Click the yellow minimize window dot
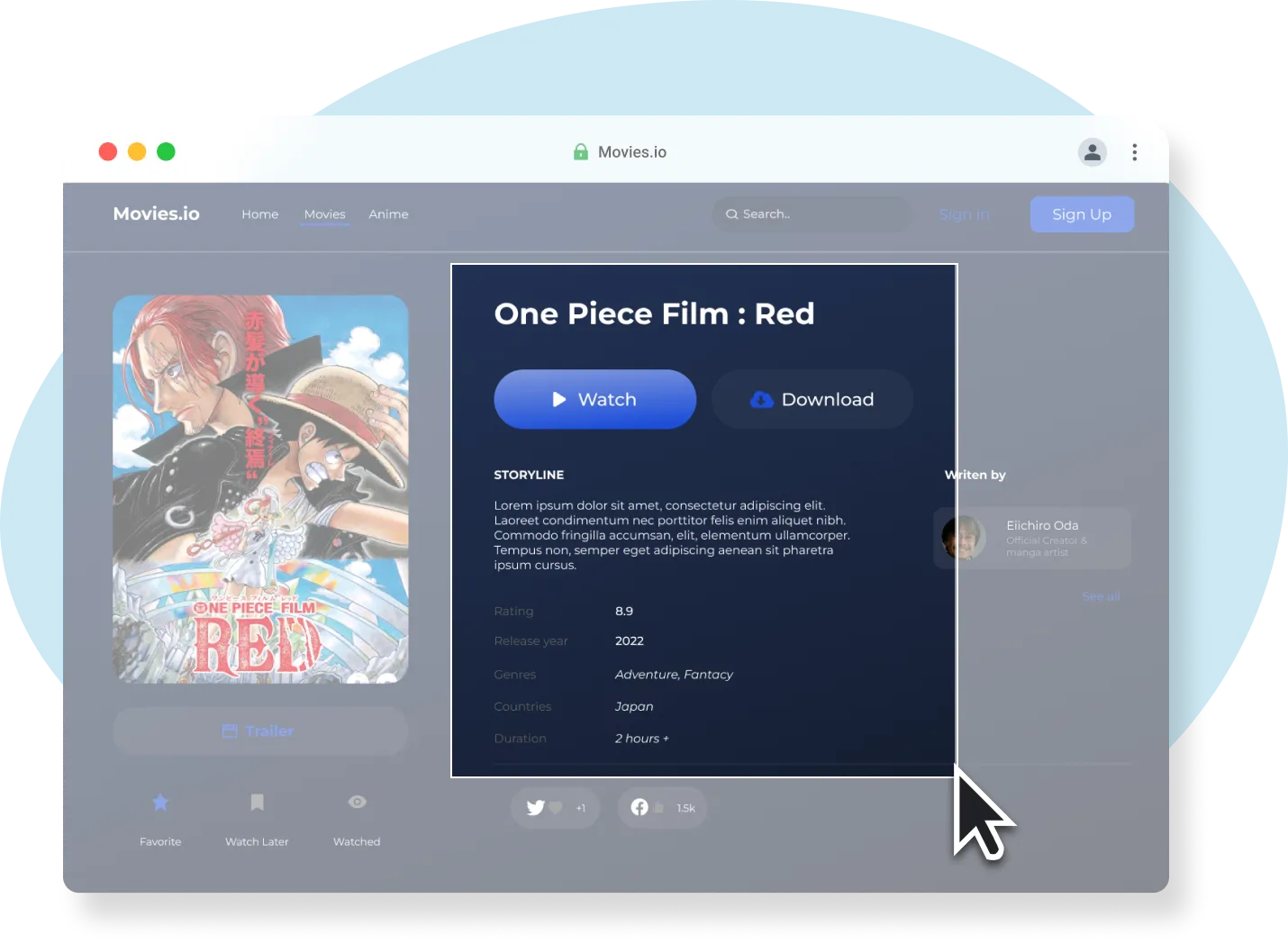The width and height of the screenshot is (1288, 944). click(x=137, y=151)
